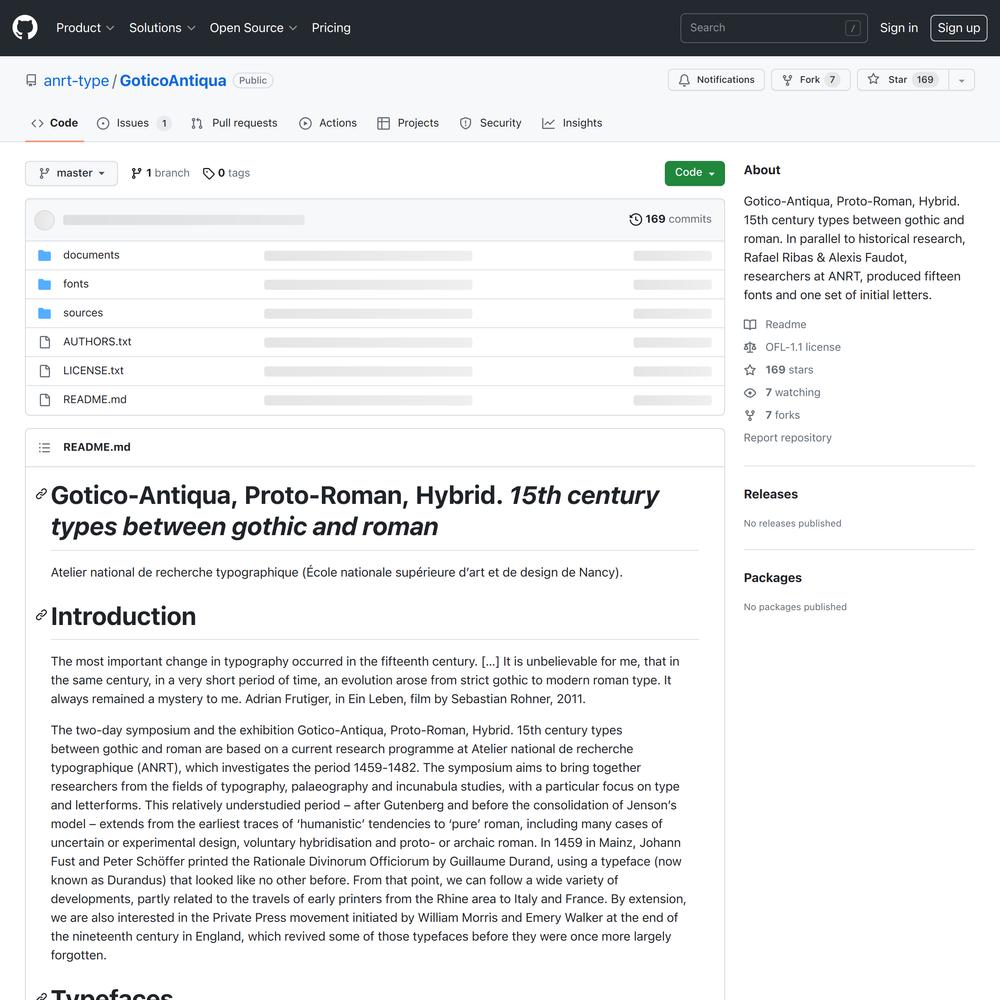The height and width of the screenshot is (1000, 1000).
Task: Click the Sign up button
Action: (x=958, y=27)
